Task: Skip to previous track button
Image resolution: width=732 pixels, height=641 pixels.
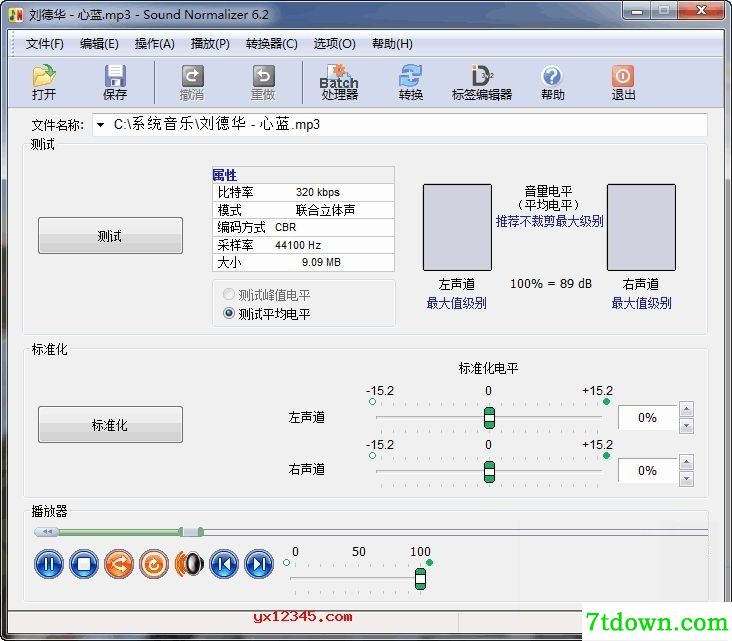Action: point(224,564)
